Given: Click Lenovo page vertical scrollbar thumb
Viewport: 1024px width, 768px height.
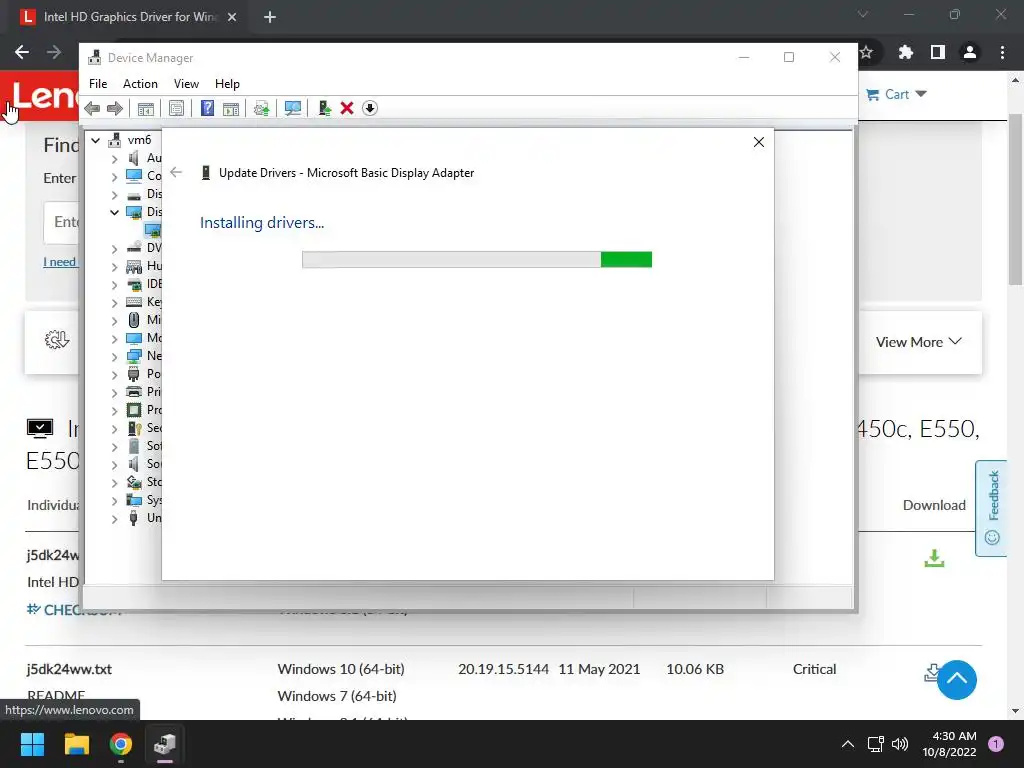Looking at the screenshot, I should click(x=1015, y=199).
